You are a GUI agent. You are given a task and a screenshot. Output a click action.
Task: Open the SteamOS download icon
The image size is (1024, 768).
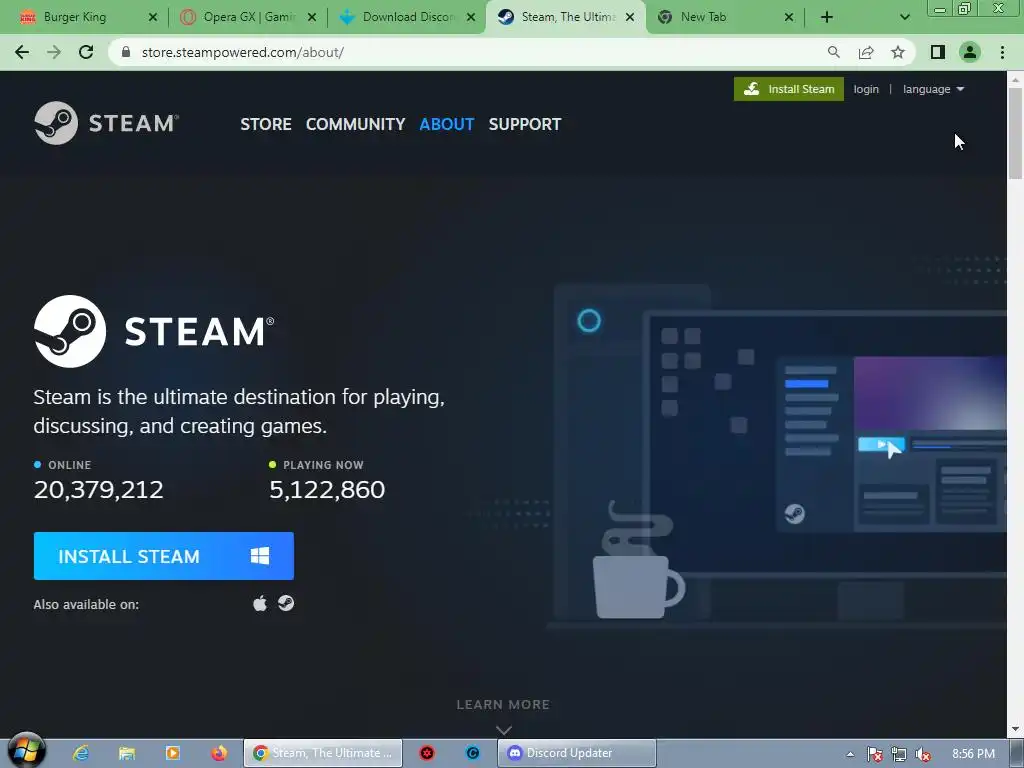coord(286,603)
